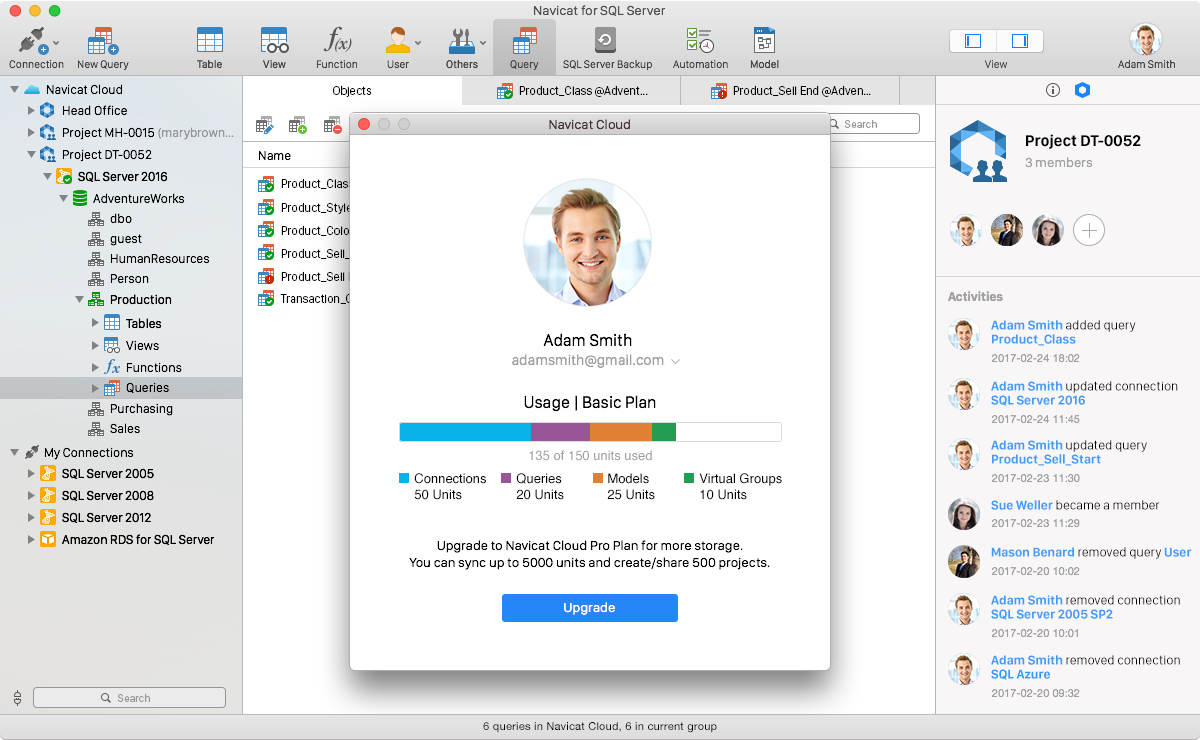The width and height of the screenshot is (1200, 740).
Task: Click the blue Upgrade button
Action: click(590, 608)
